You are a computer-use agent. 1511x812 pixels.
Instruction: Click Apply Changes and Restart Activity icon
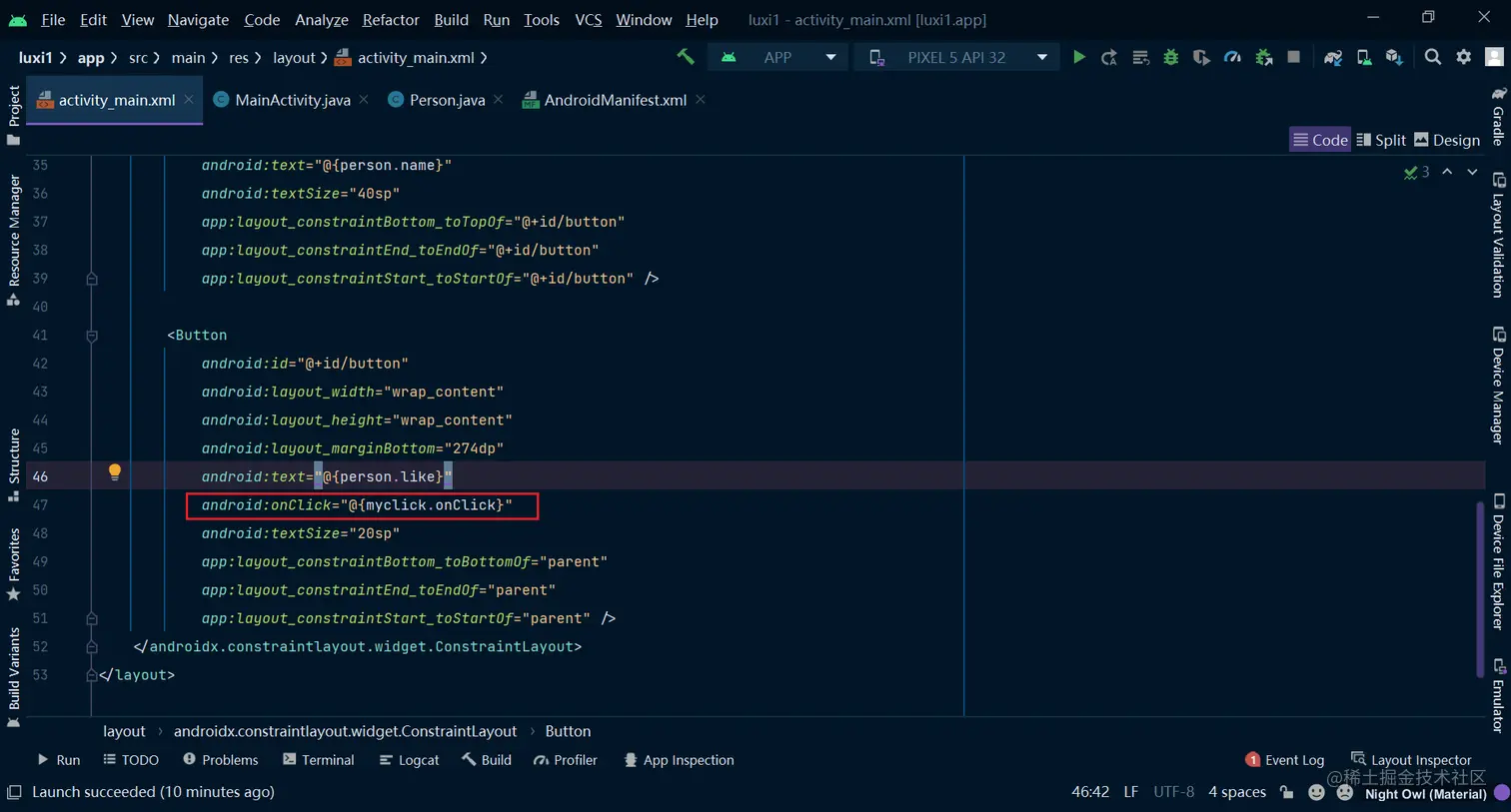[1109, 58]
